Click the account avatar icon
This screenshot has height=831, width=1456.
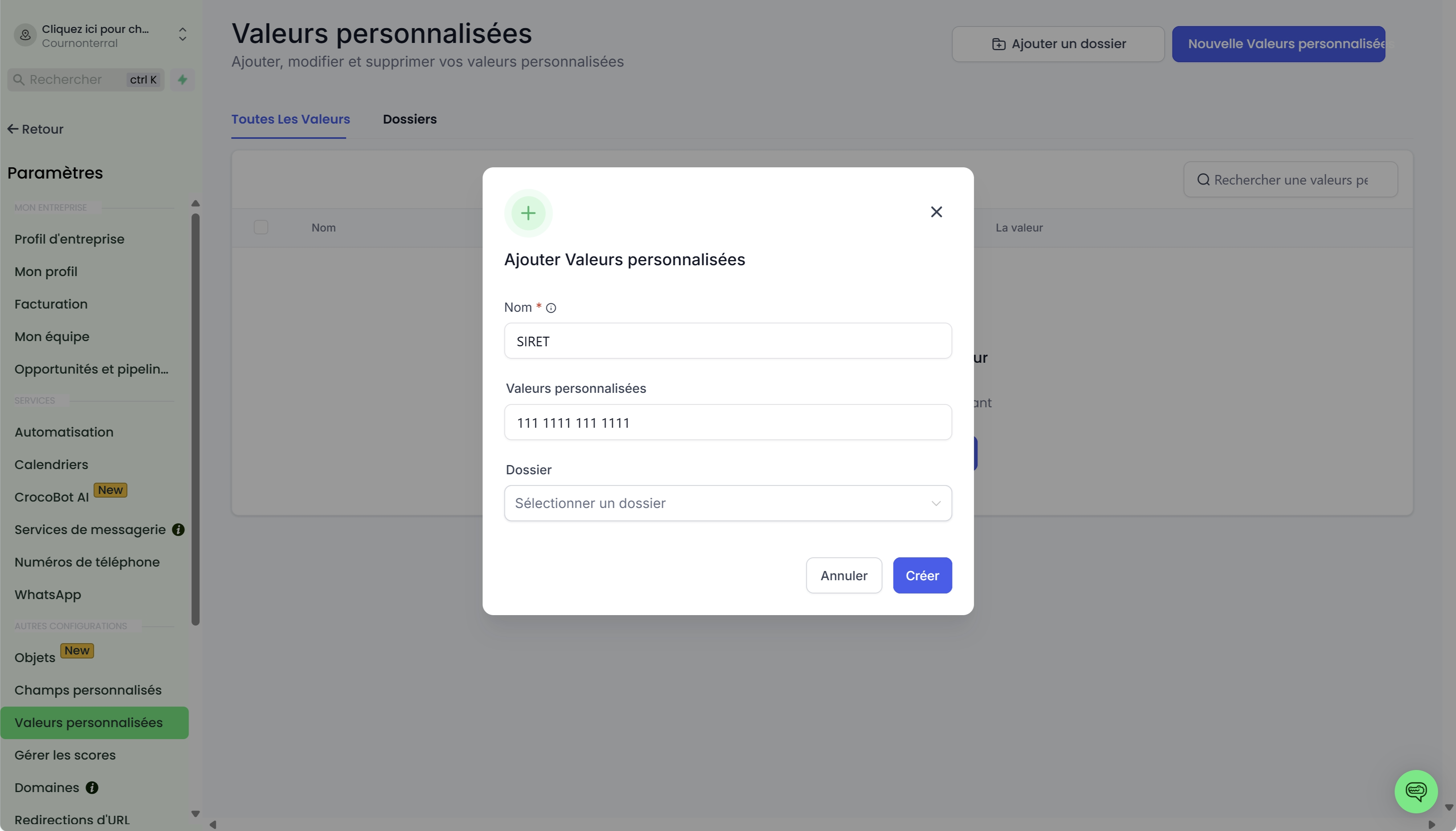point(25,35)
